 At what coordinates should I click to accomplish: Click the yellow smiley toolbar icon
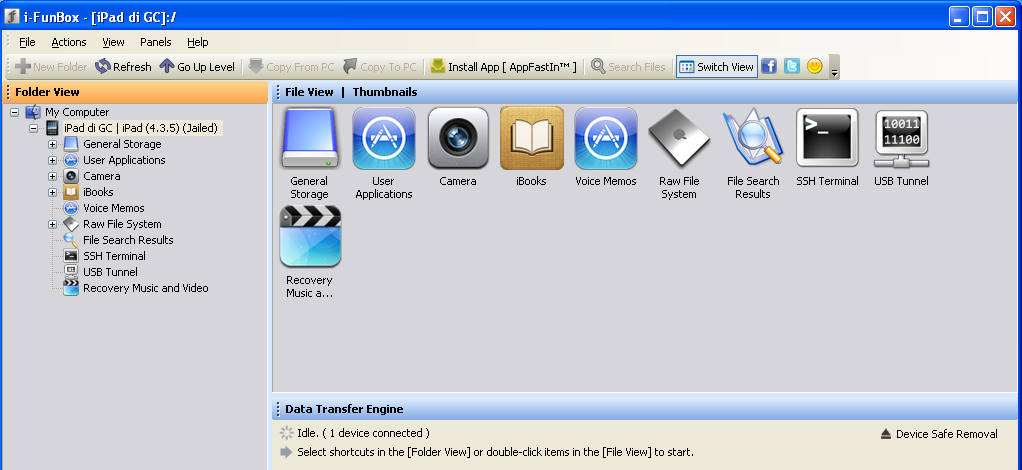(815, 66)
